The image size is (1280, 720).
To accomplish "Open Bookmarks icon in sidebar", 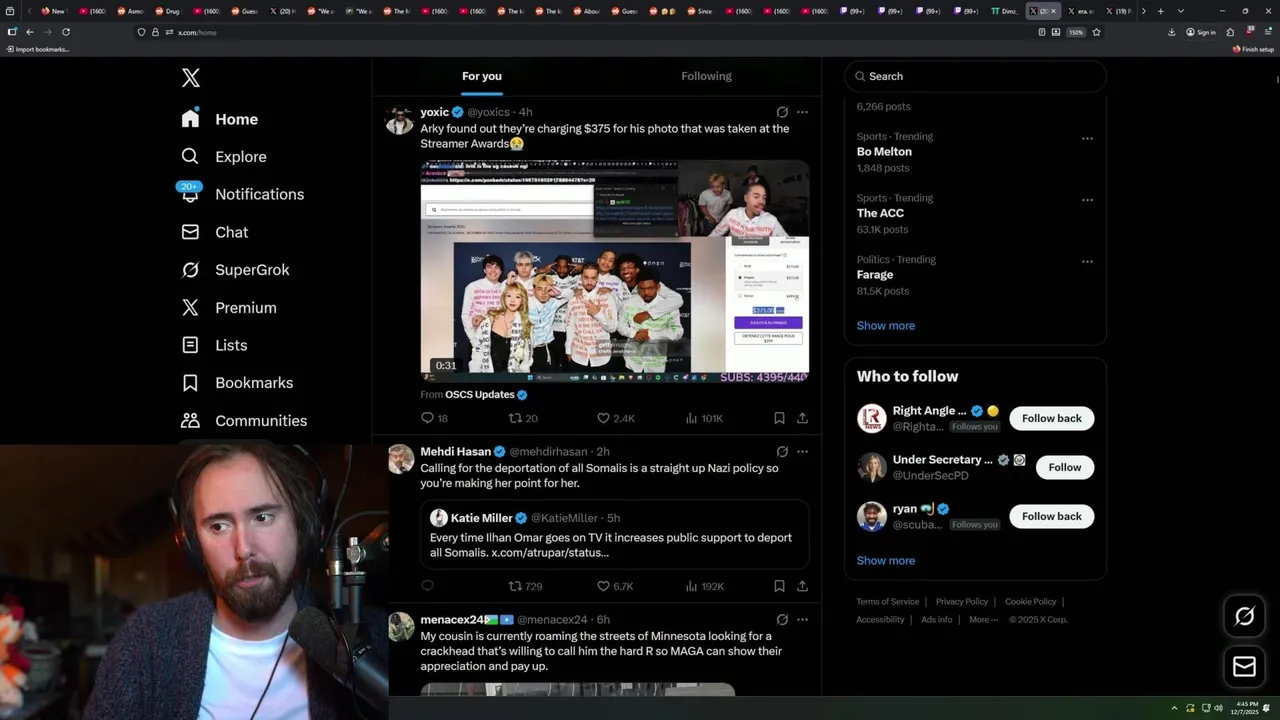I will tap(190, 383).
